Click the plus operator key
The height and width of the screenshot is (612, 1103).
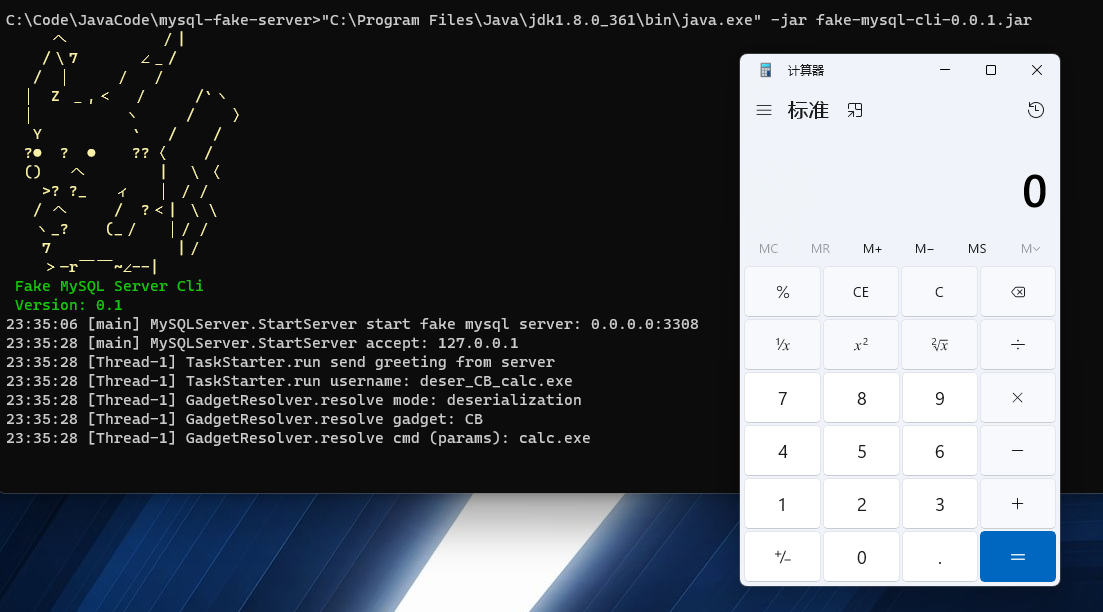[x=1018, y=504]
